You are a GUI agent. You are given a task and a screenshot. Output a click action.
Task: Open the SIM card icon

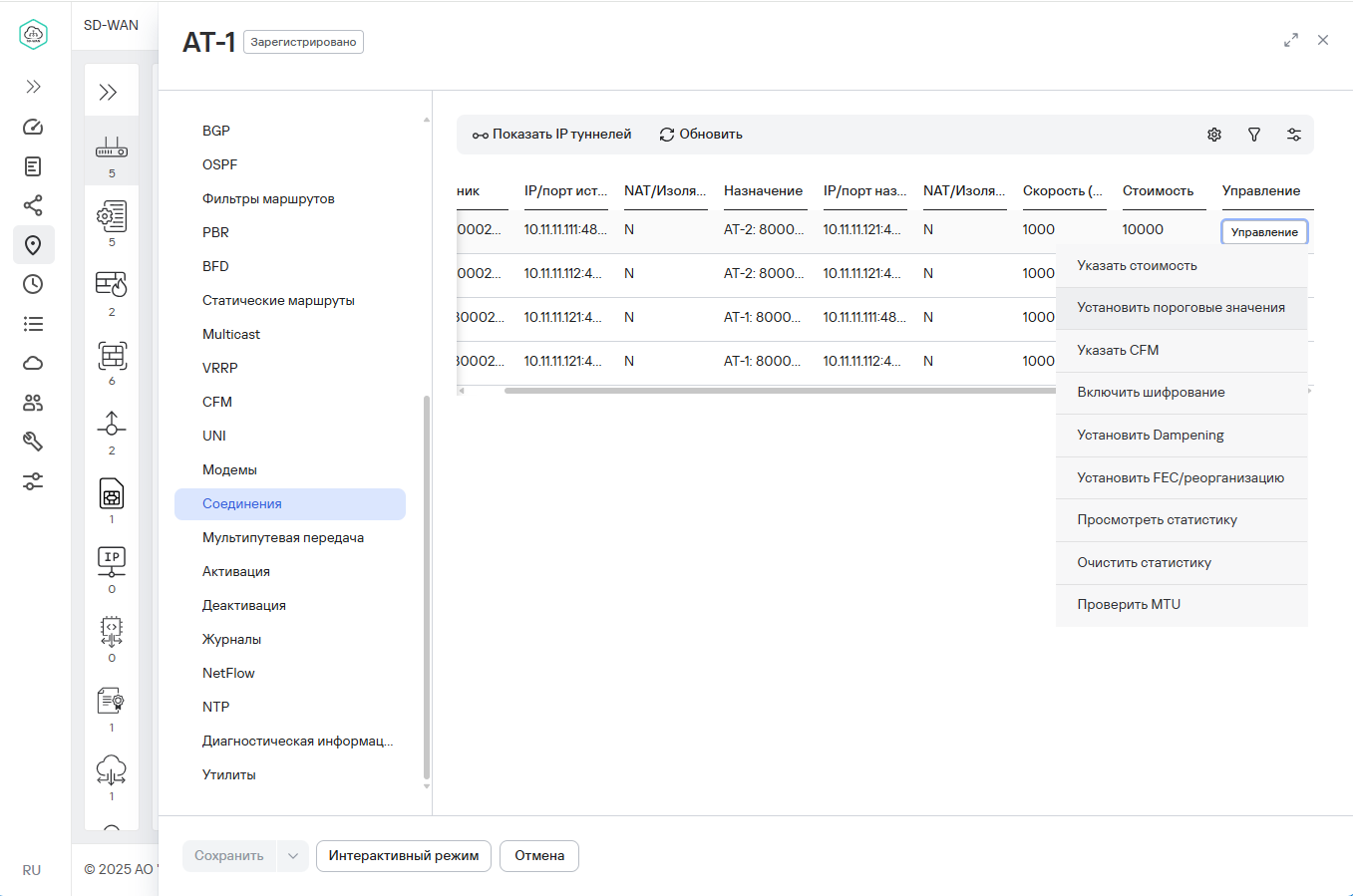[x=112, y=493]
